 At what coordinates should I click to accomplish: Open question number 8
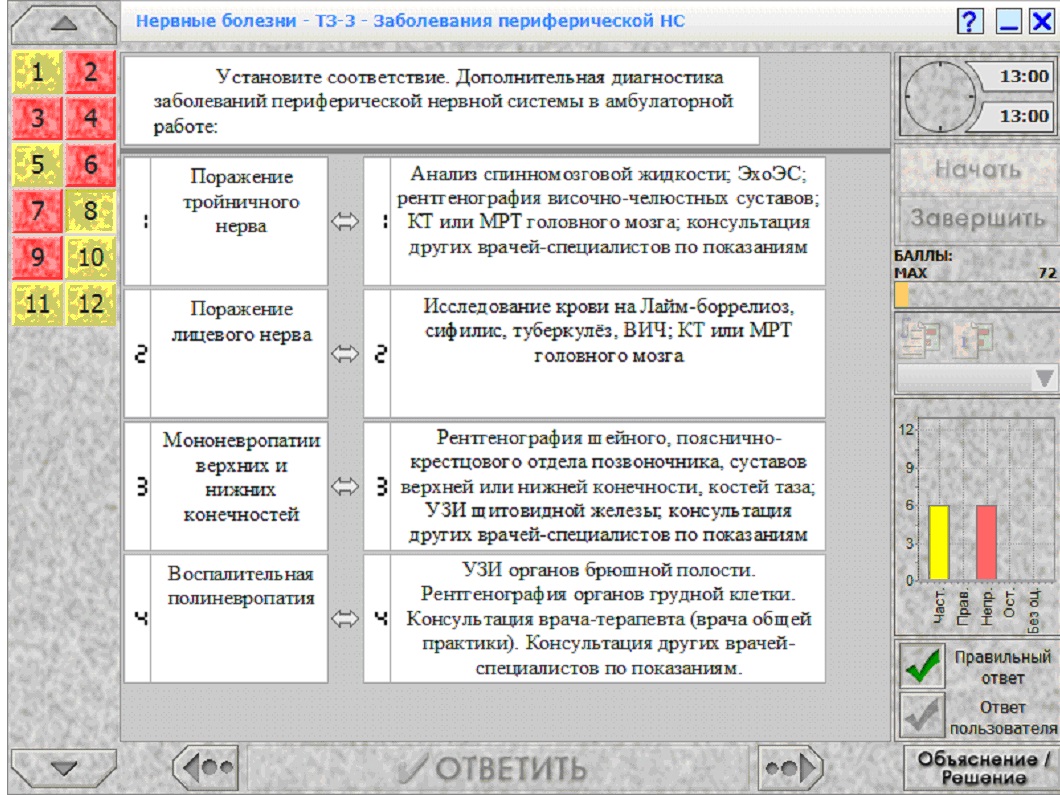point(91,211)
